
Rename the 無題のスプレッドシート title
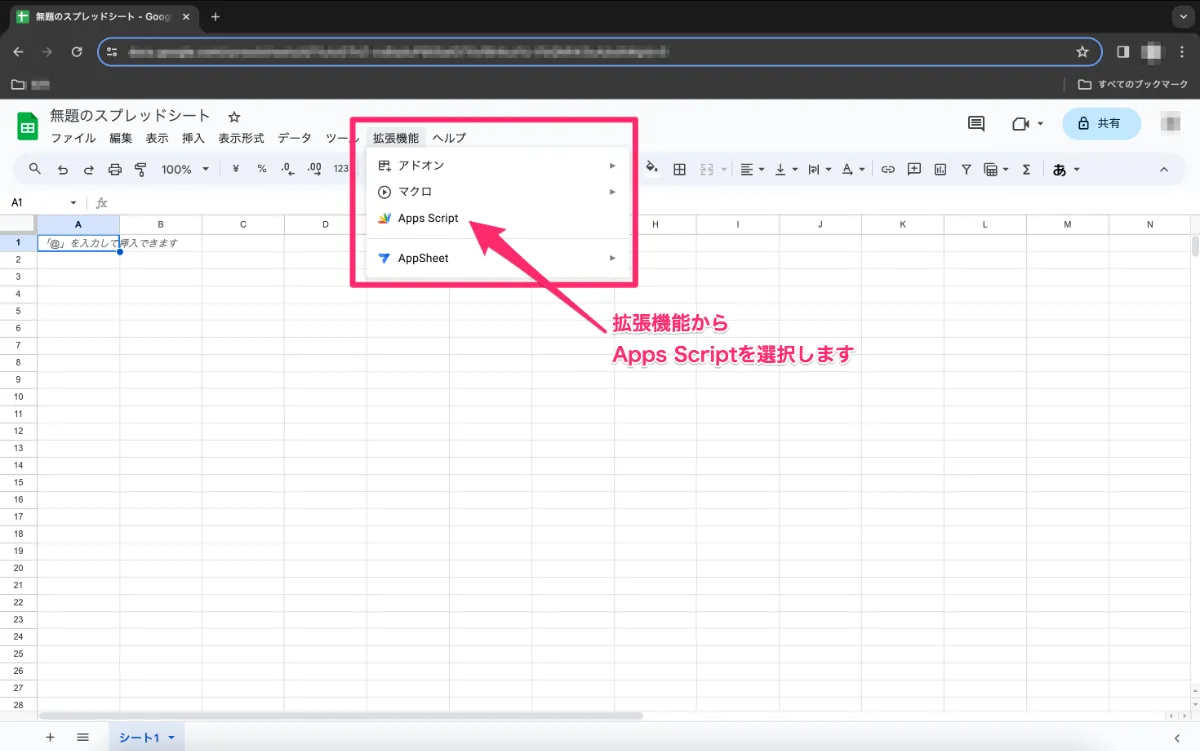tap(131, 116)
